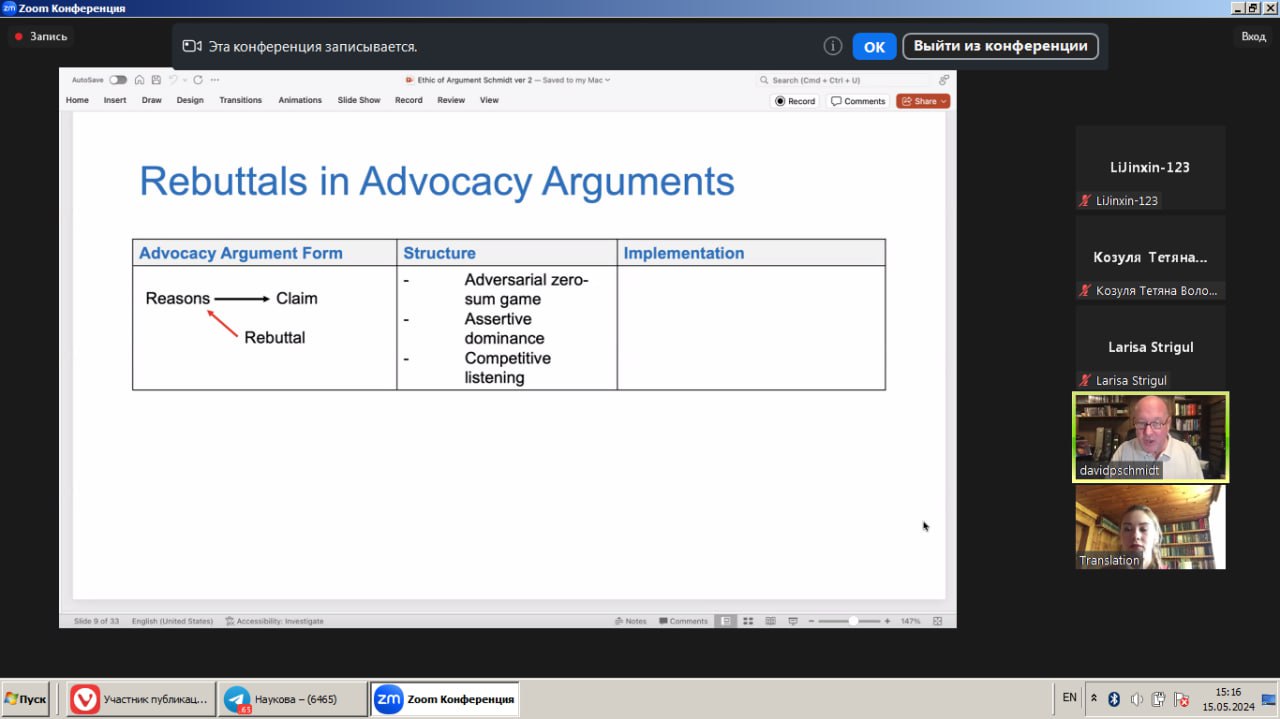1280x719 pixels.
Task: Open the Вход dropdown at top right
Action: 1253,36
